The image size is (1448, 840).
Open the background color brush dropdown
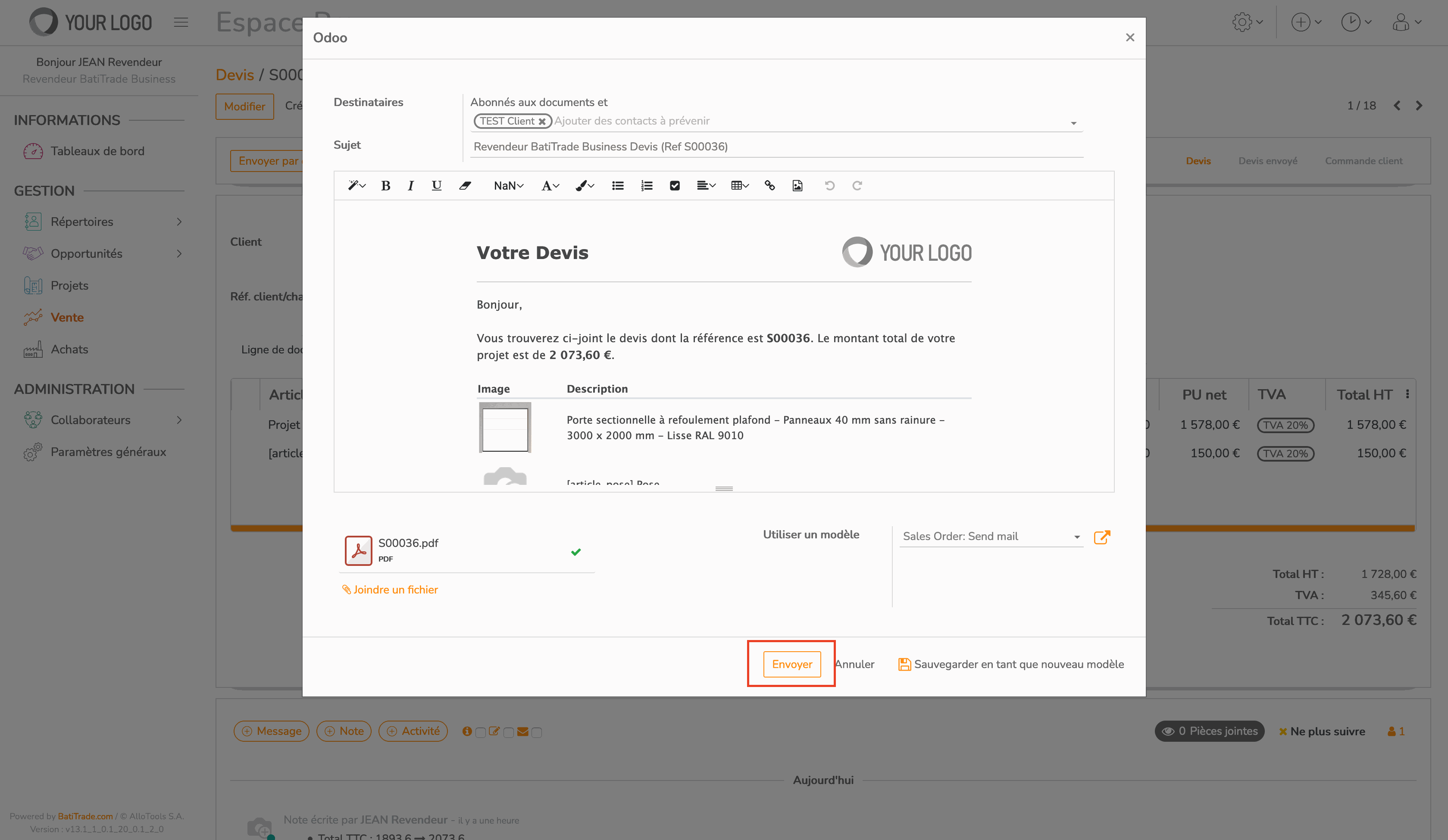(585, 186)
